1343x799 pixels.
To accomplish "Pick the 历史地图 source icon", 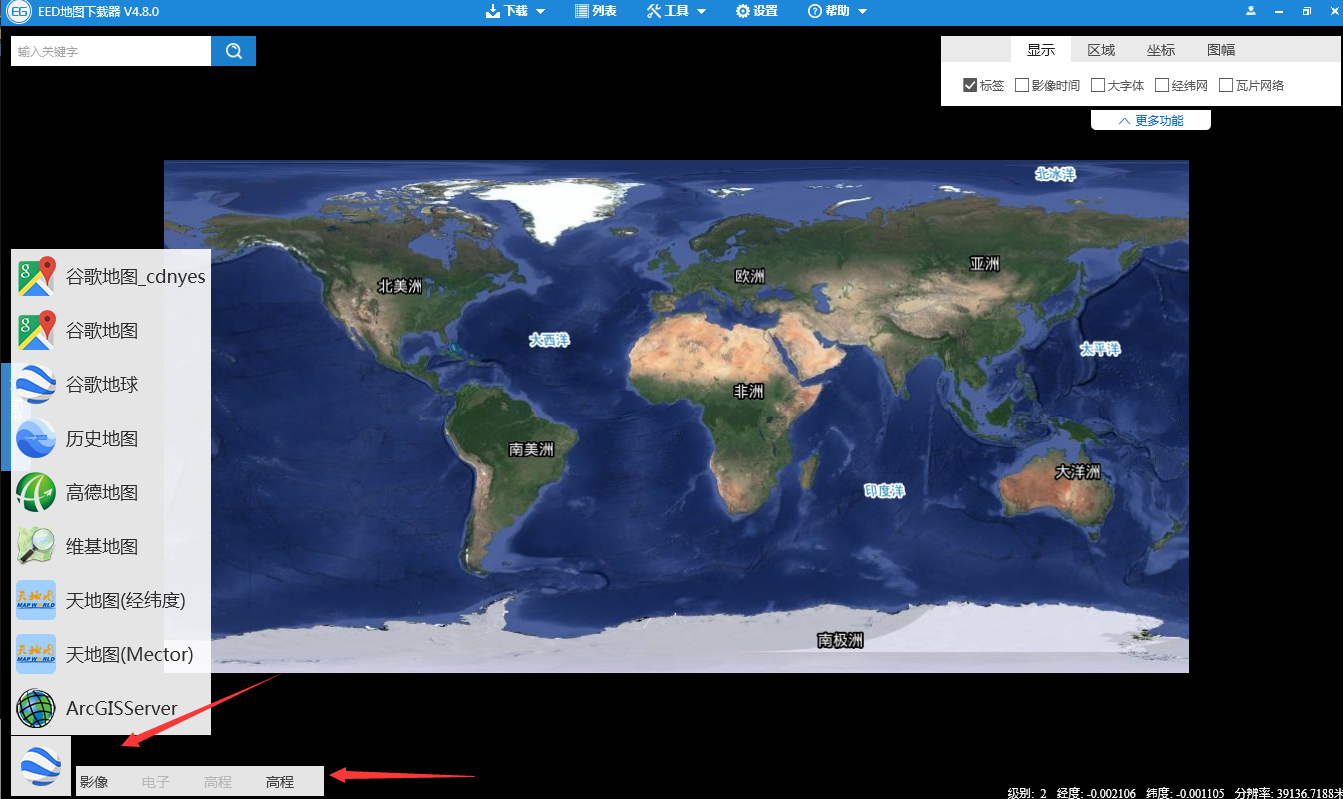I will pyautogui.click(x=36, y=439).
